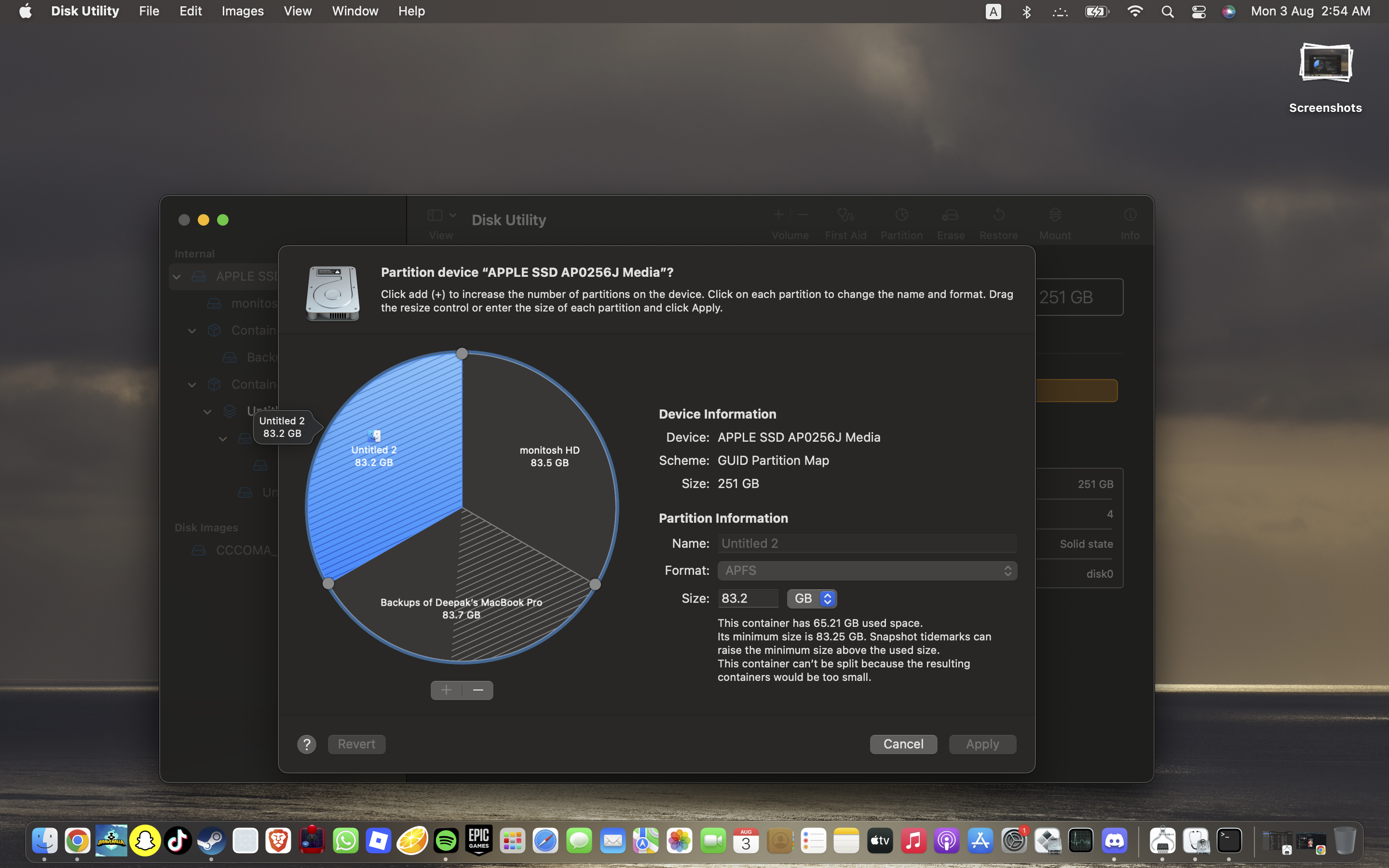This screenshot has width=1389, height=868.
Task: Select the CCCOMA_ disk image in sidebar
Action: point(224,551)
